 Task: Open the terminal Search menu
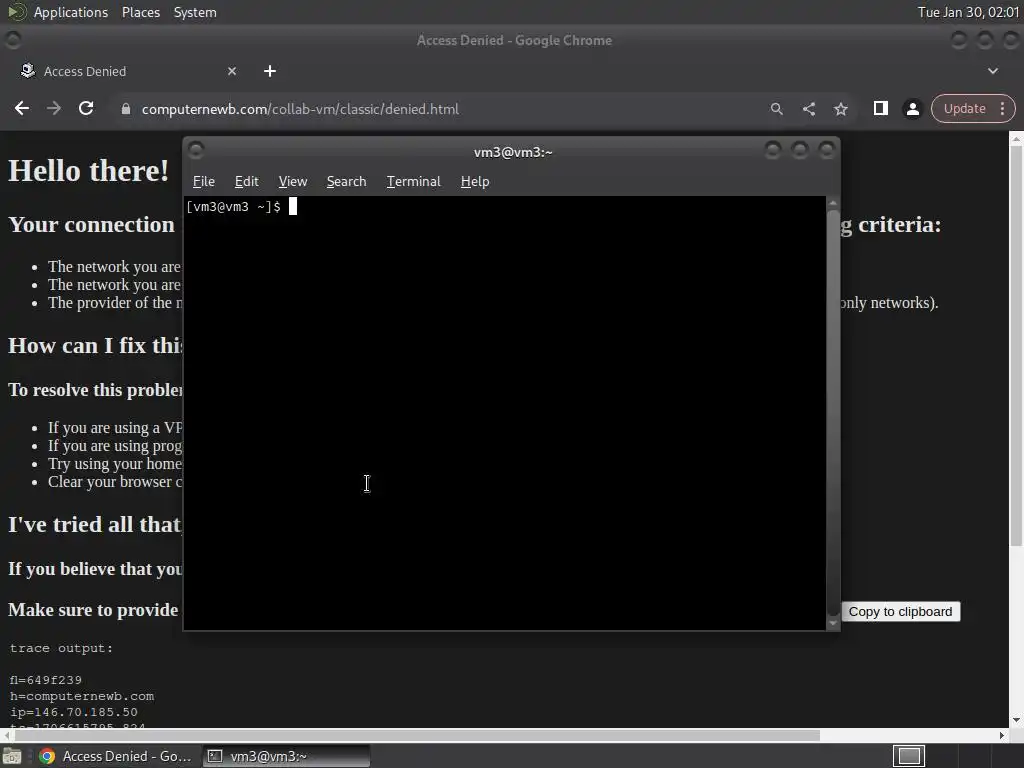tap(346, 182)
